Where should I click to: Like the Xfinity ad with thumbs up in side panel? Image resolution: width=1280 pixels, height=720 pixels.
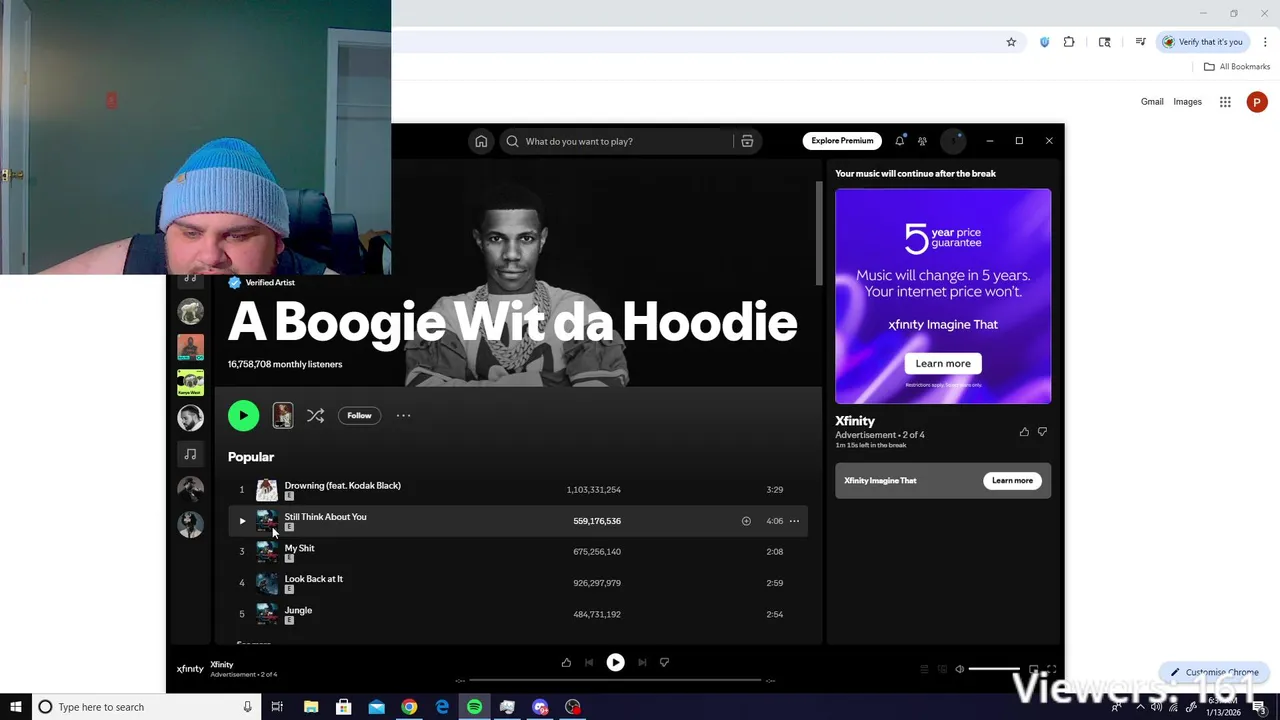point(1024,432)
